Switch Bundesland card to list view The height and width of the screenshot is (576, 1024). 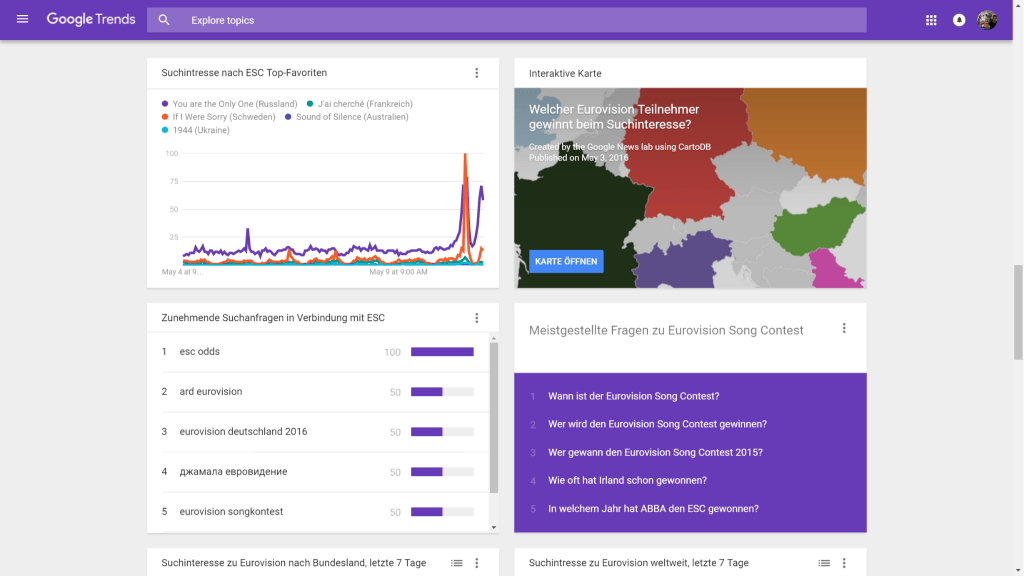coord(456,563)
